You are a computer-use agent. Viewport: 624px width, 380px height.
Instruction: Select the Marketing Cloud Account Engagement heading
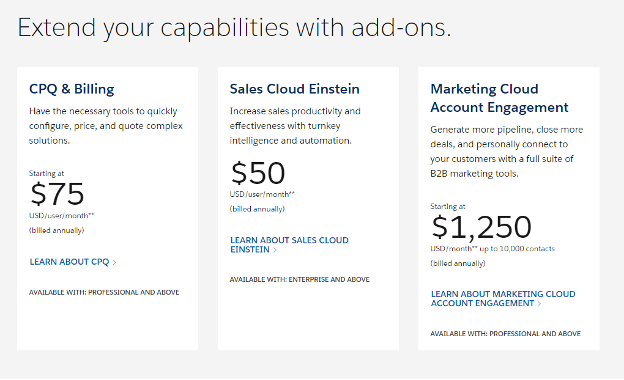(499, 98)
